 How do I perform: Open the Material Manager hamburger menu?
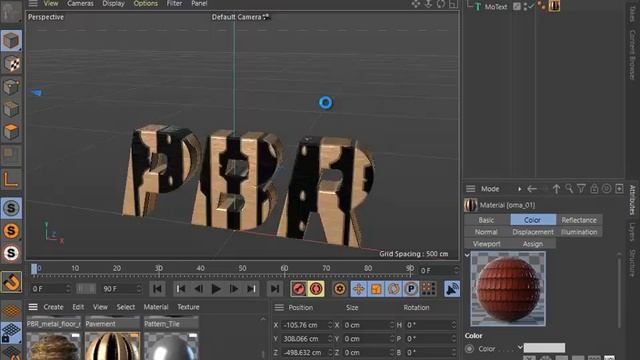point(33,307)
